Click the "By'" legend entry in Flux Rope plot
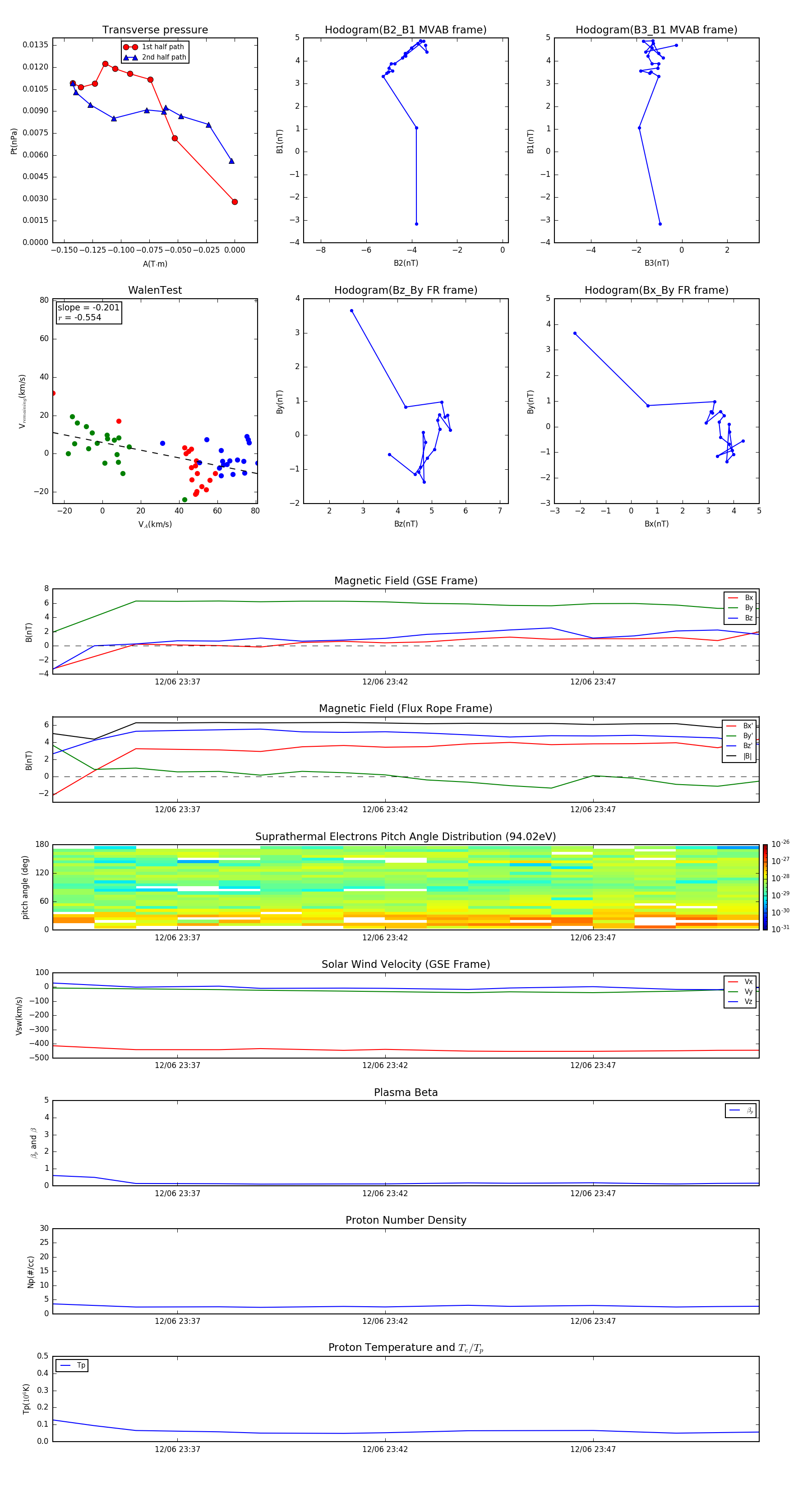The width and height of the screenshot is (812, 1489). point(740,736)
